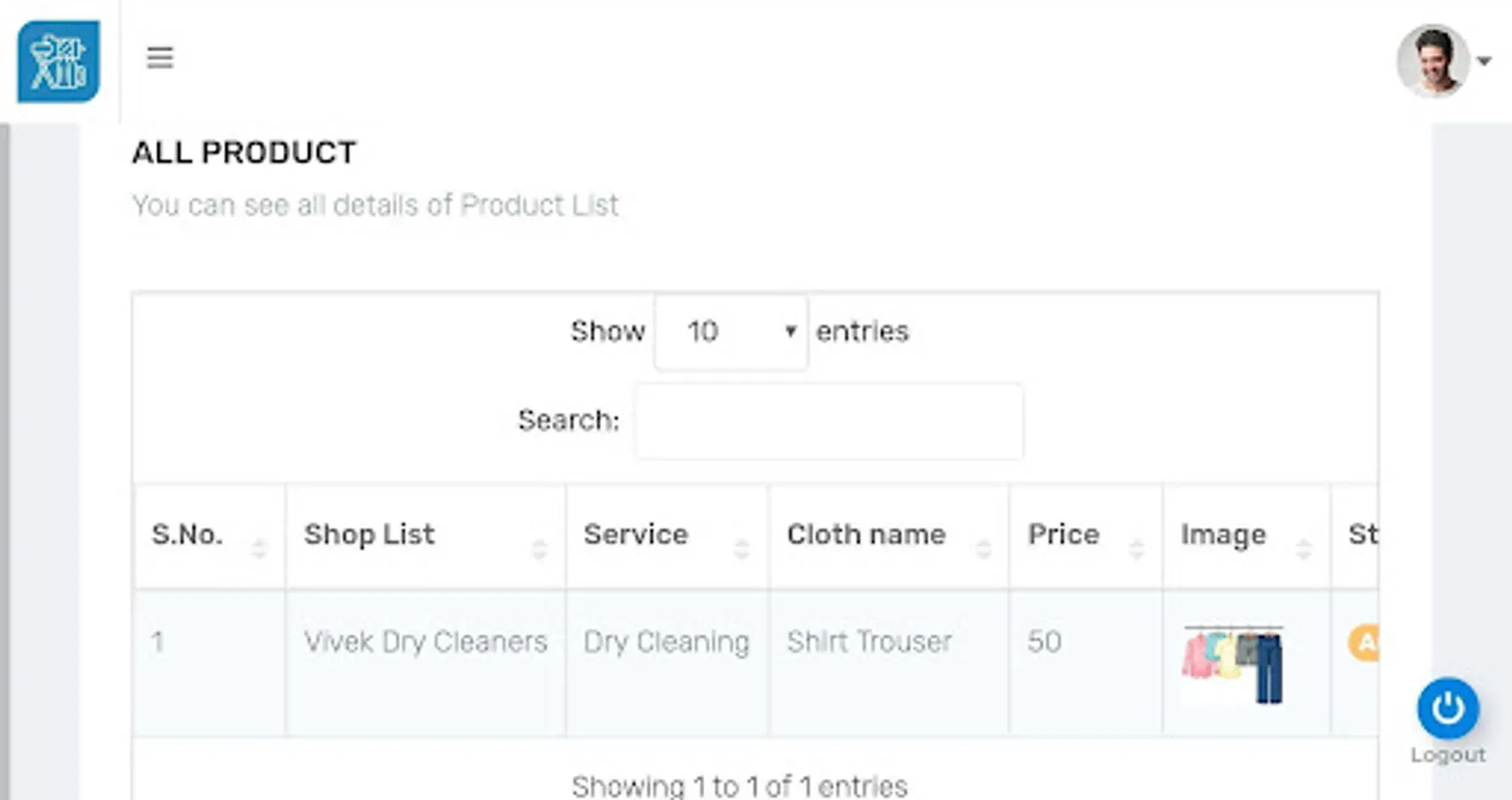The height and width of the screenshot is (800, 1512).
Task: Sort table by Service column
Action: (666, 535)
